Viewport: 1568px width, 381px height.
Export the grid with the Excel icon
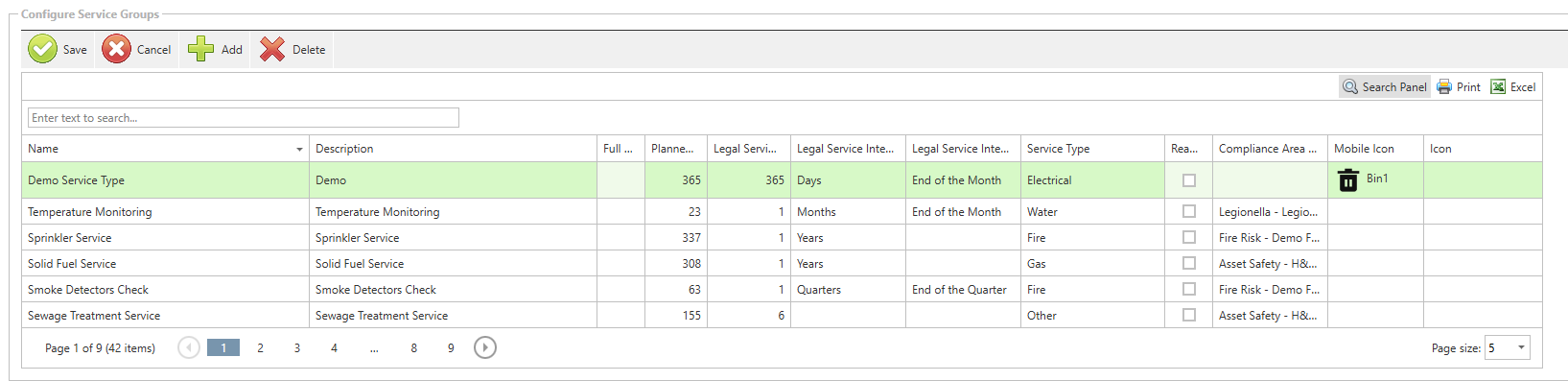[x=1498, y=86]
